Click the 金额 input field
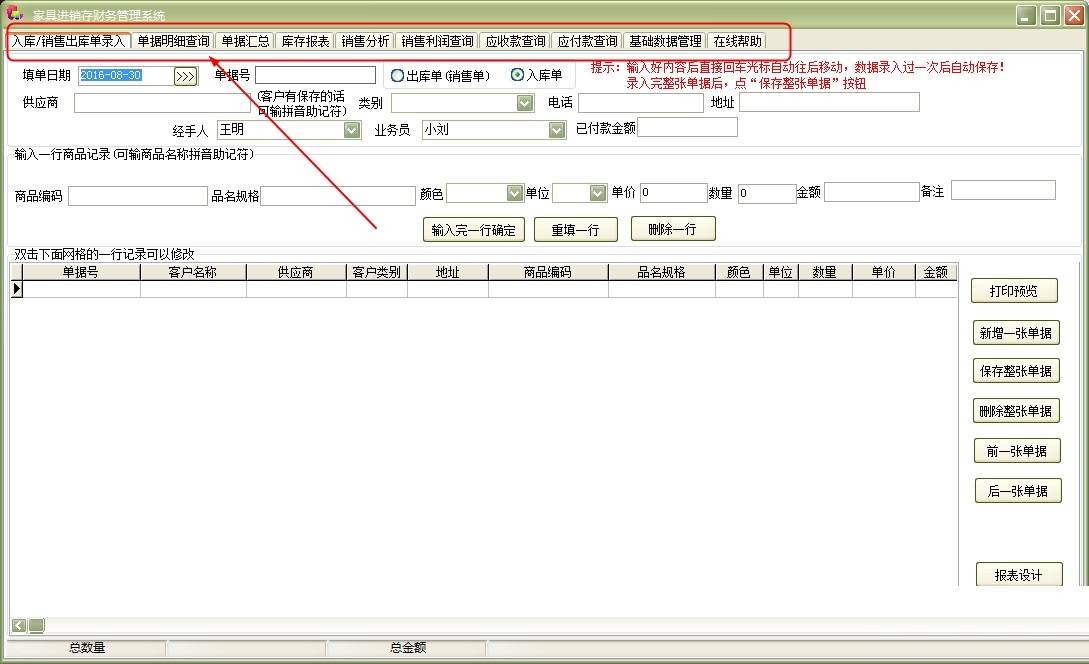 click(x=872, y=192)
